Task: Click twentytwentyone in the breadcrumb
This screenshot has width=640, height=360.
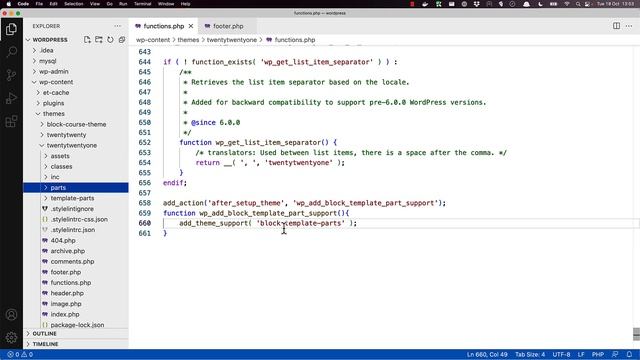Action: 231,40
